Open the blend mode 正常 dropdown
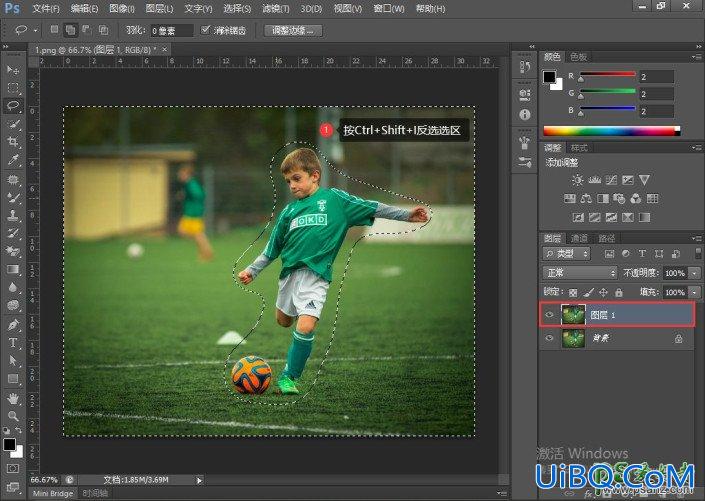This screenshot has height=501, width=705. pyautogui.click(x=579, y=273)
